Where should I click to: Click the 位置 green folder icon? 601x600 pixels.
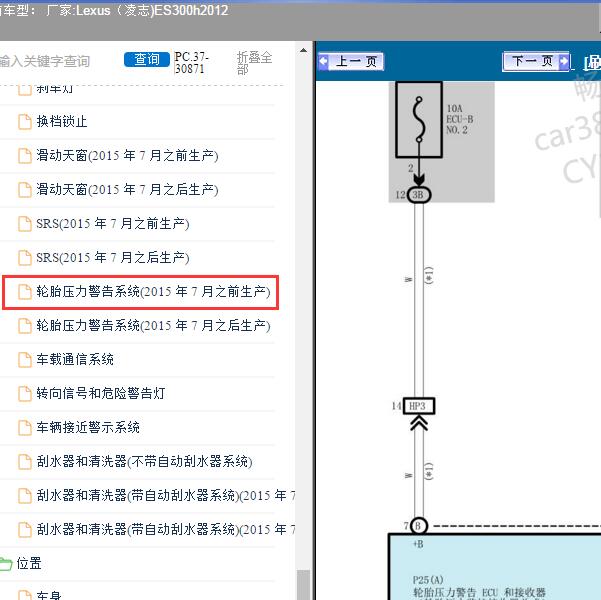coord(6,564)
